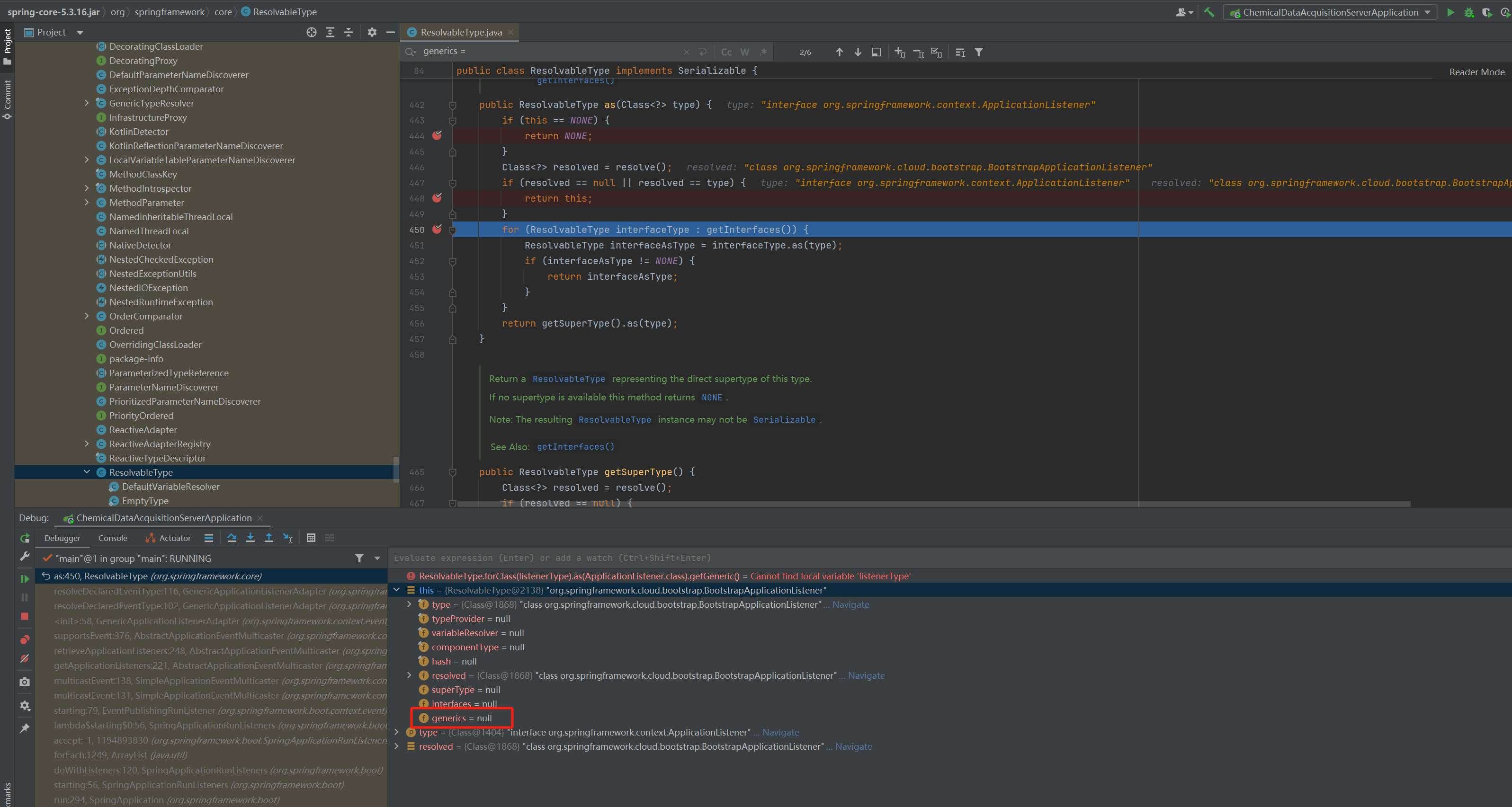
Task: Click Navigate link next to resolved field
Action: click(x=866, y=675)
